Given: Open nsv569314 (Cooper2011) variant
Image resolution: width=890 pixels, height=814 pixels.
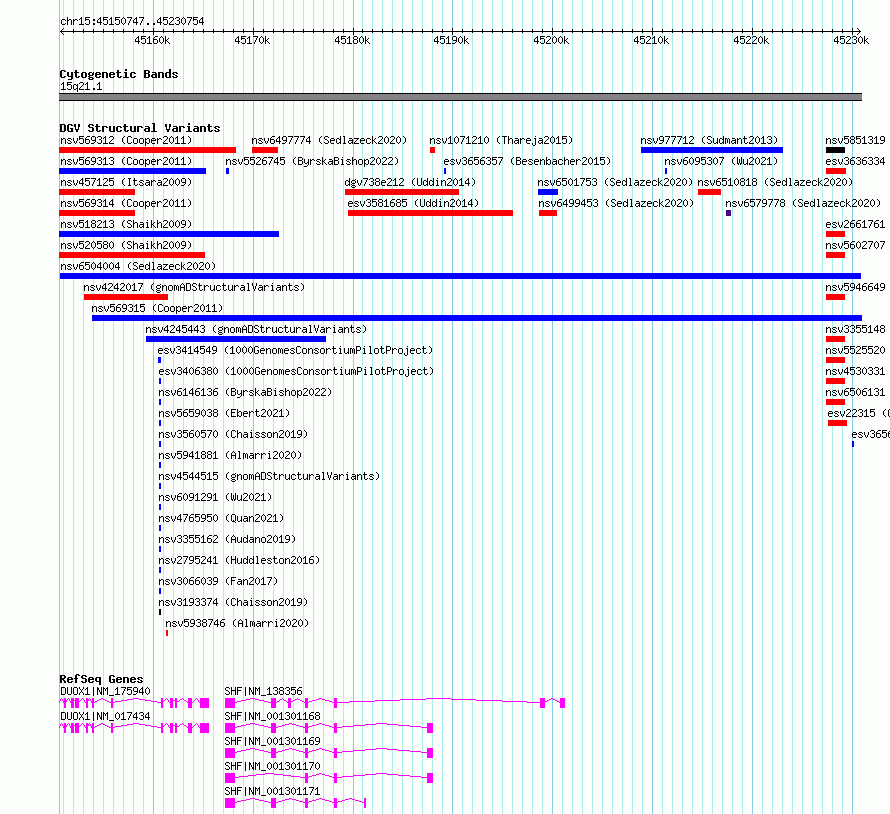Looking at the screenshot, I should [x=126, y=203].
